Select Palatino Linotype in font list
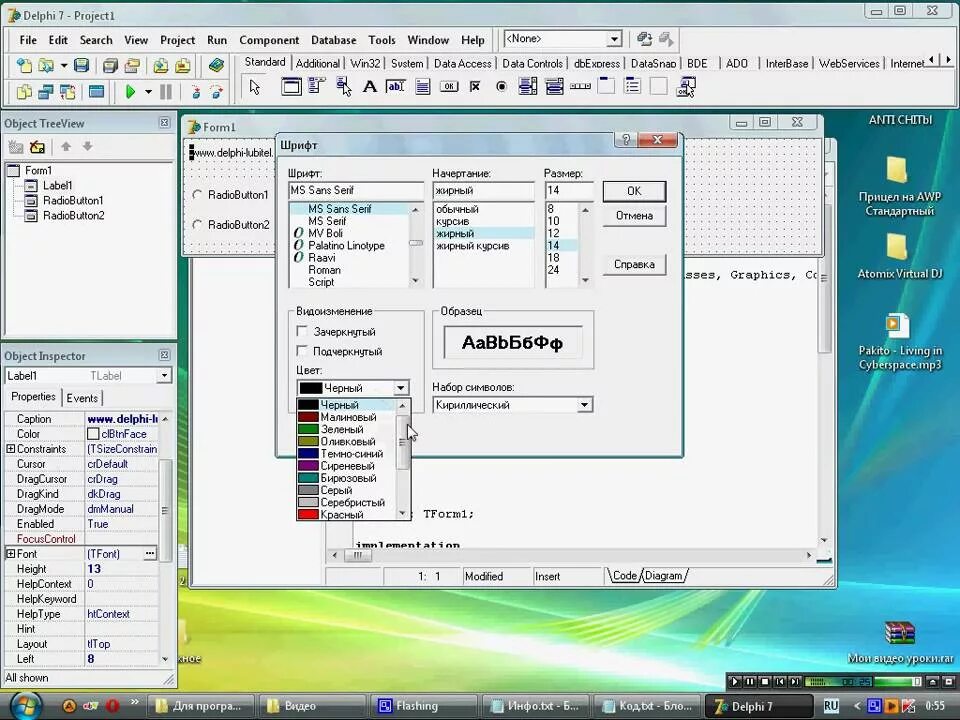Viewport: 960px width, 720px height. 346,246
